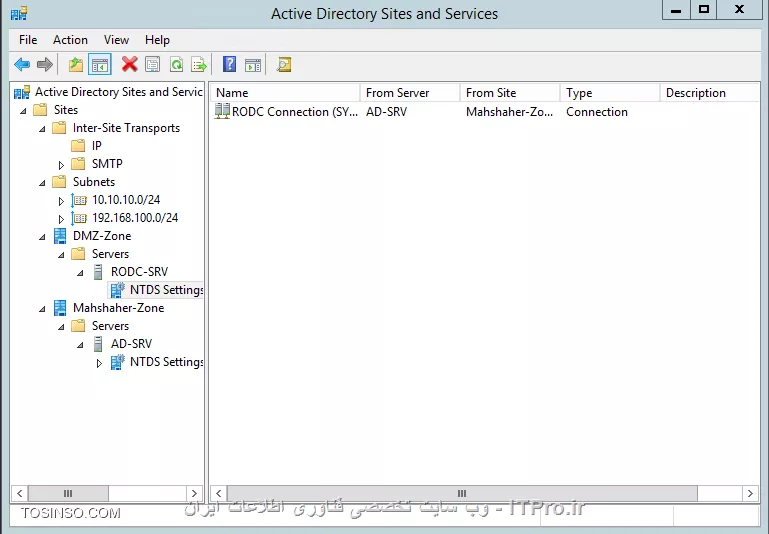769x534 pixels.
Task: Collapse the RODC-SRV server node
Action: [80, 273]
